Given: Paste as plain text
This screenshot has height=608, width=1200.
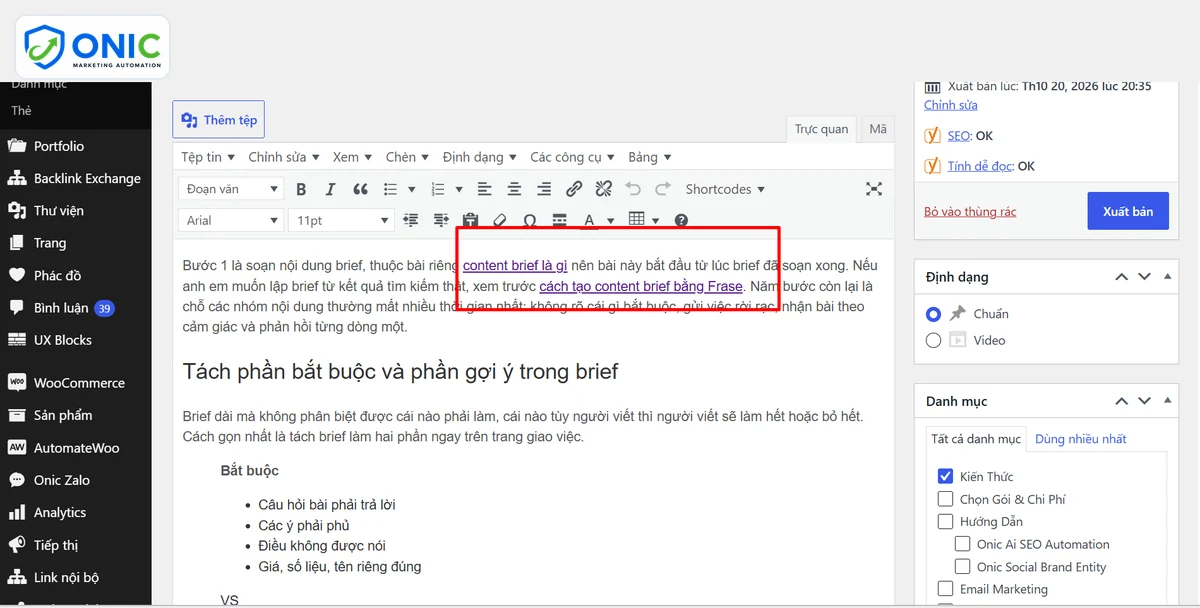Looking at the screenshot, I should [470, 220].
